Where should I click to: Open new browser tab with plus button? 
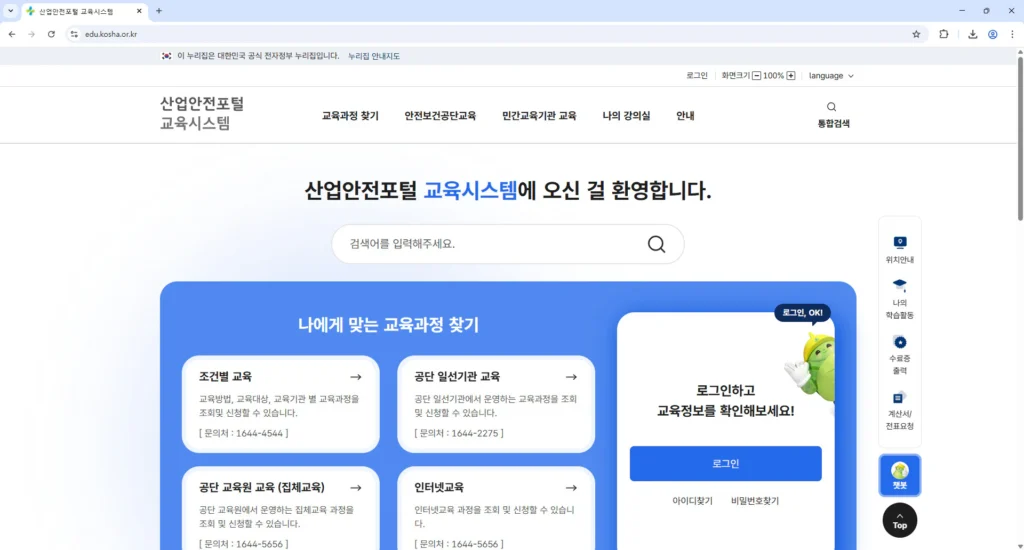[x=159, y=11]
